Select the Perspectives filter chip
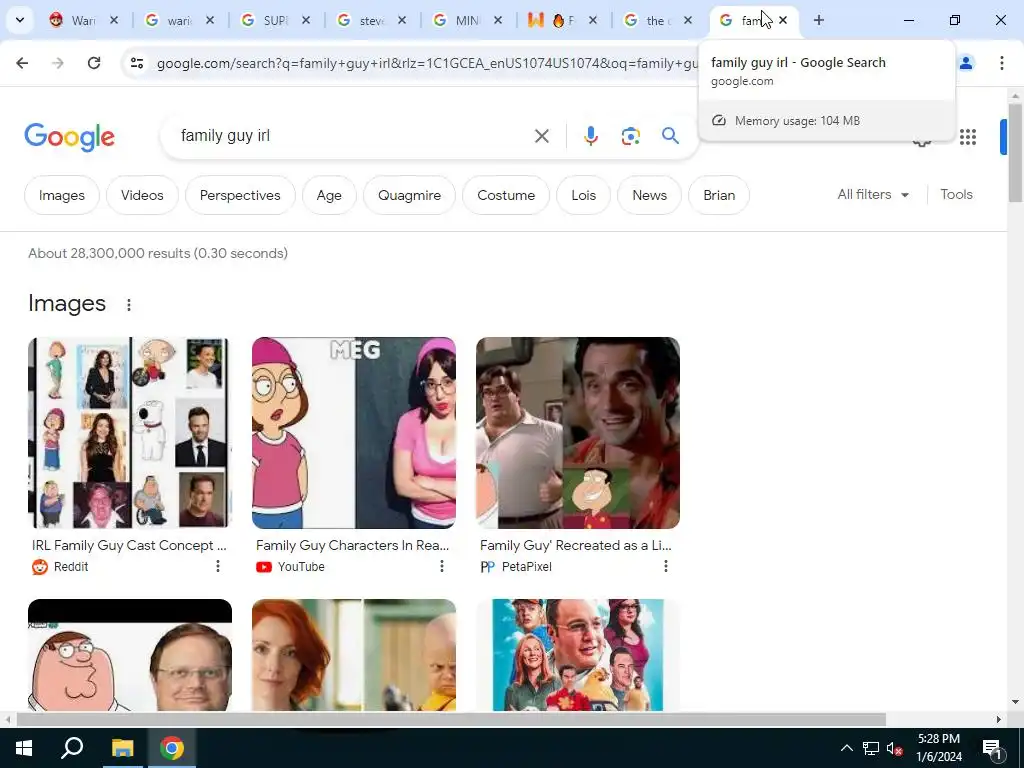Screen dimensions: 1024x768 pos(240,195)
